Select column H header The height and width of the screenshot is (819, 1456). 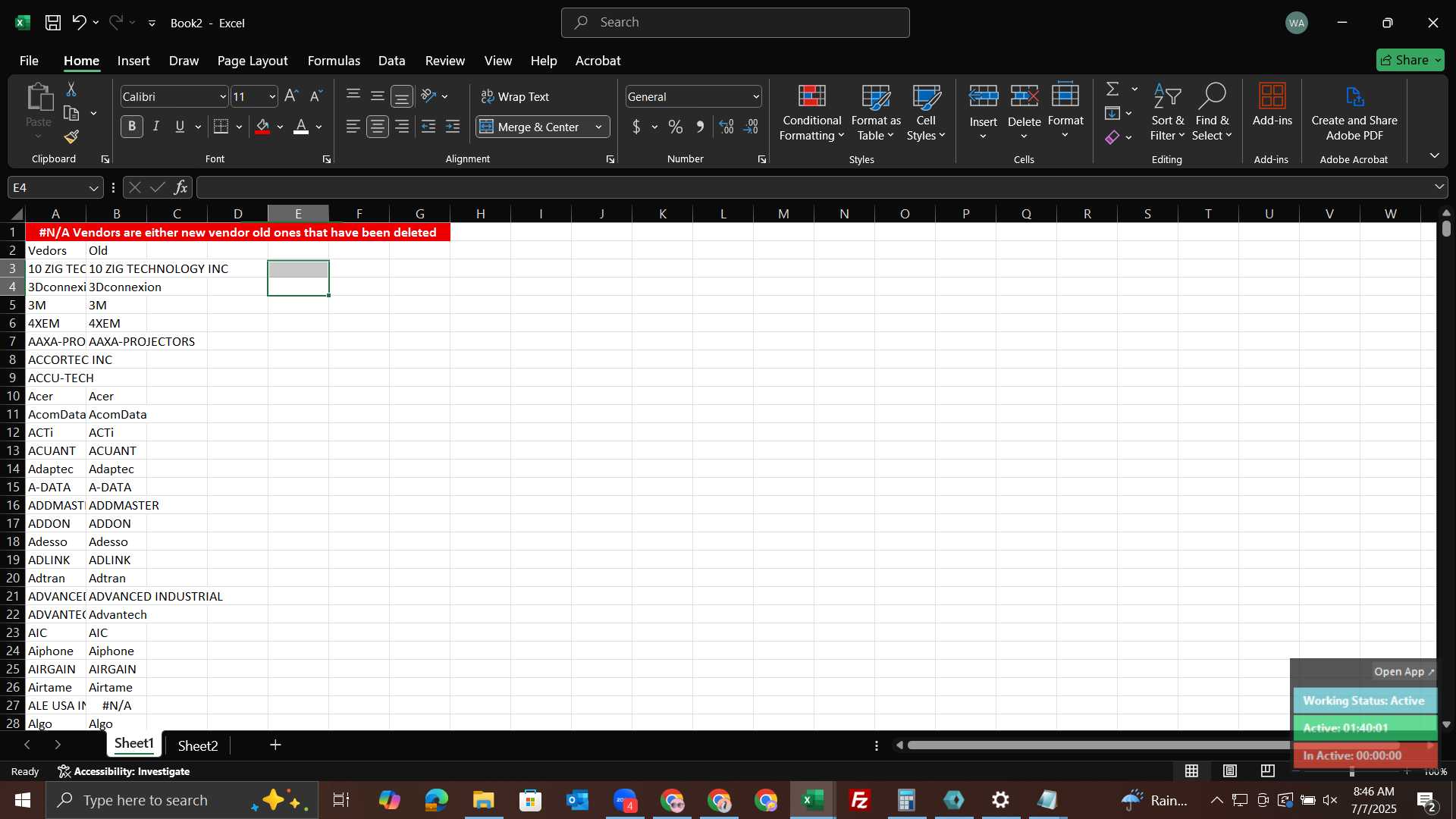pyautogui.click(x=480, y=214)
